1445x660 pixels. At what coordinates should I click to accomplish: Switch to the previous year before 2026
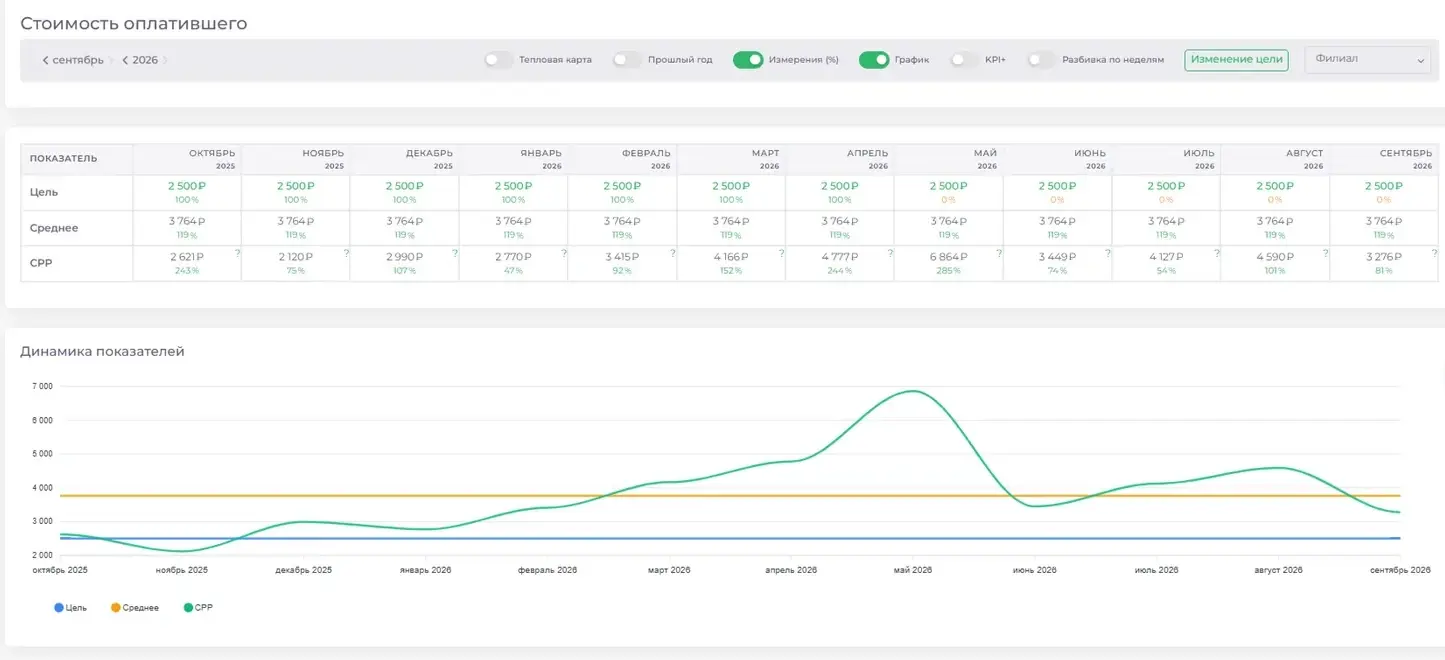(x=125, y=60)
